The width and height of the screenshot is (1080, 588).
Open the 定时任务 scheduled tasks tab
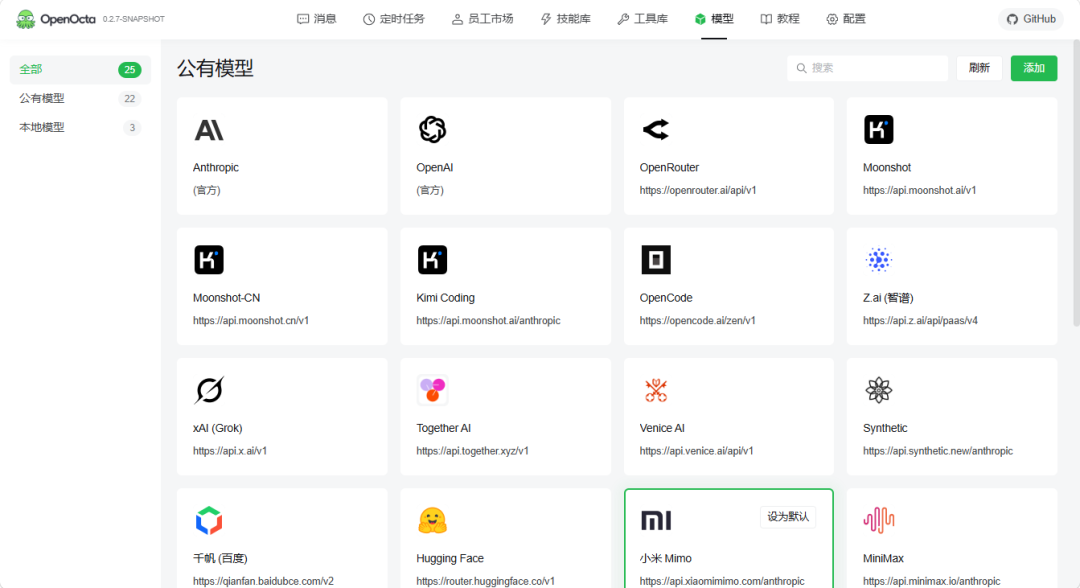click(394, 19)
